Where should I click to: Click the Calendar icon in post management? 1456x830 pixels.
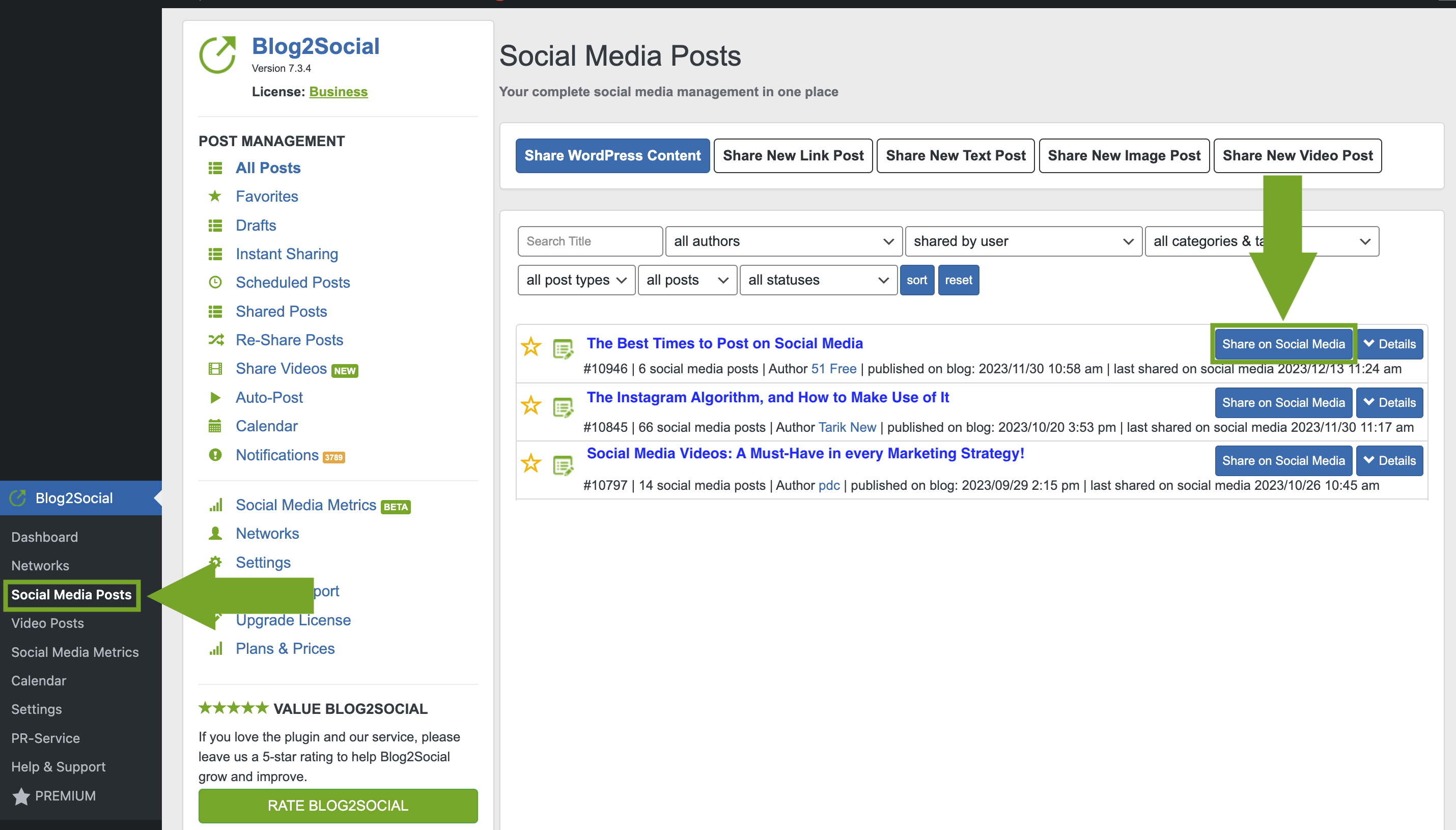pos(215,426)
